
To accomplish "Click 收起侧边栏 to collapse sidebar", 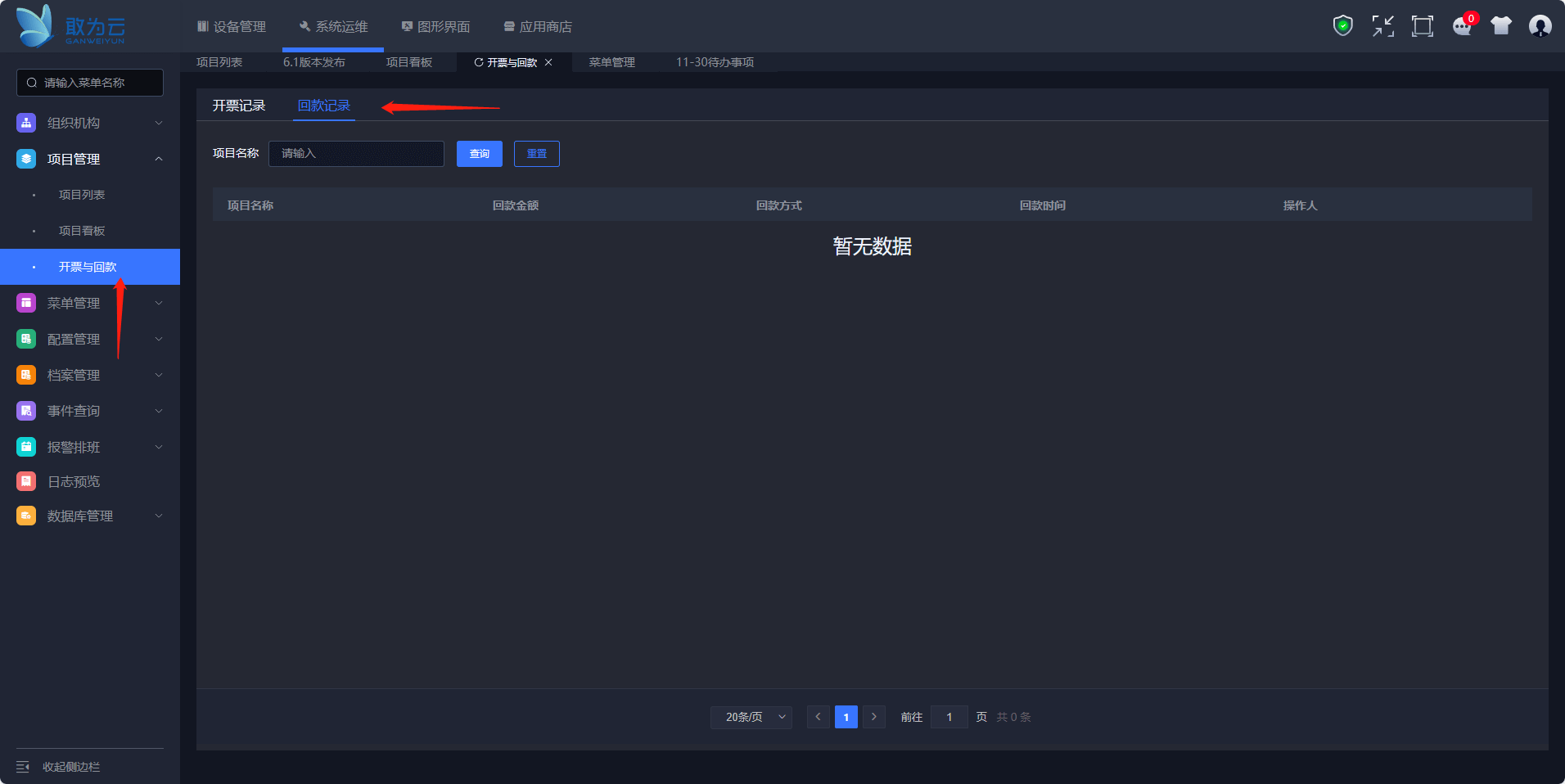I will click(71, 767).
